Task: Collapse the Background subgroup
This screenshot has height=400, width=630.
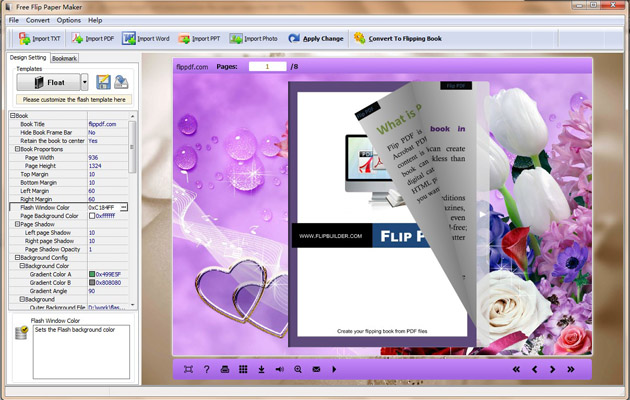Action: pos(22,299)
